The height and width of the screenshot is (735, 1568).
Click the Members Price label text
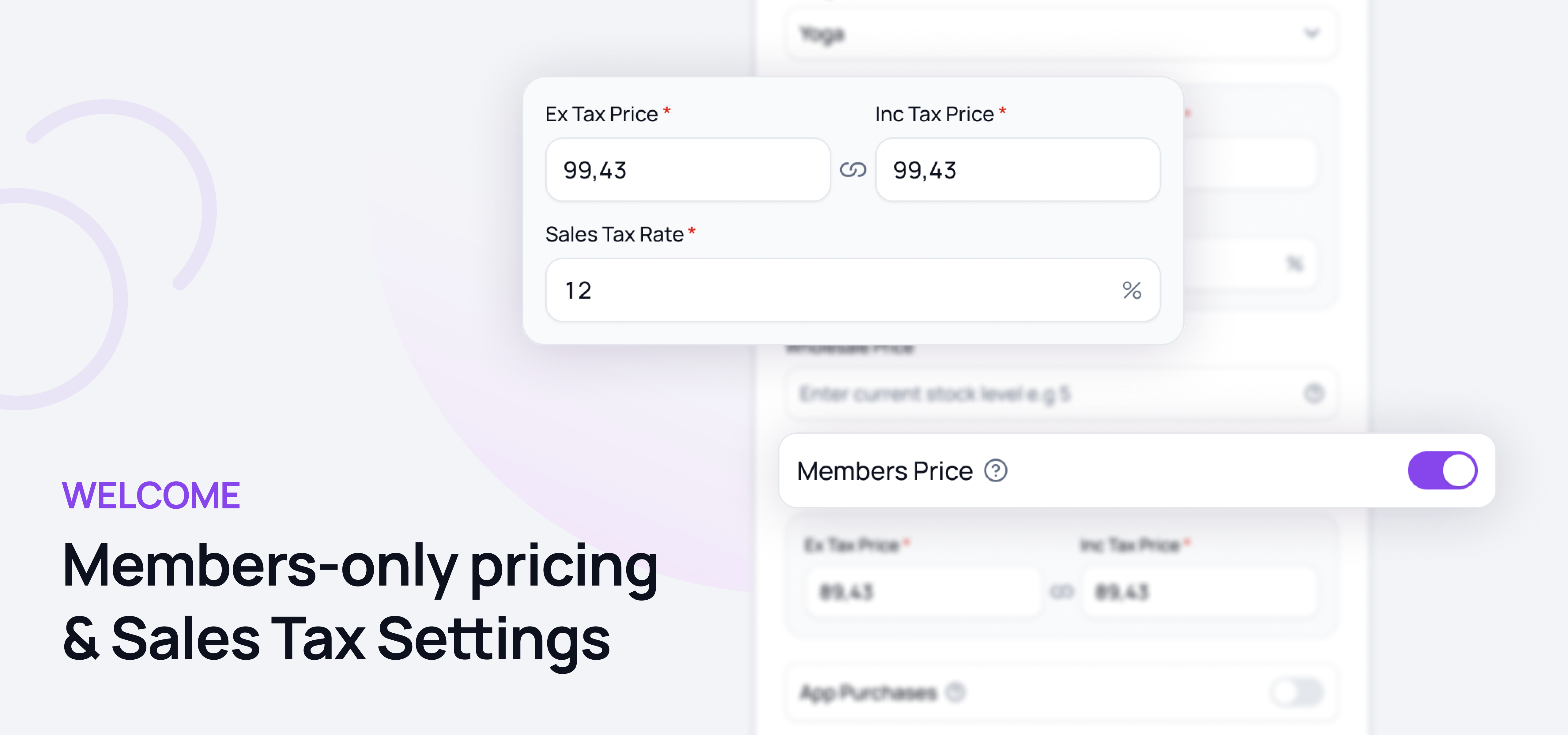point(884,471)
